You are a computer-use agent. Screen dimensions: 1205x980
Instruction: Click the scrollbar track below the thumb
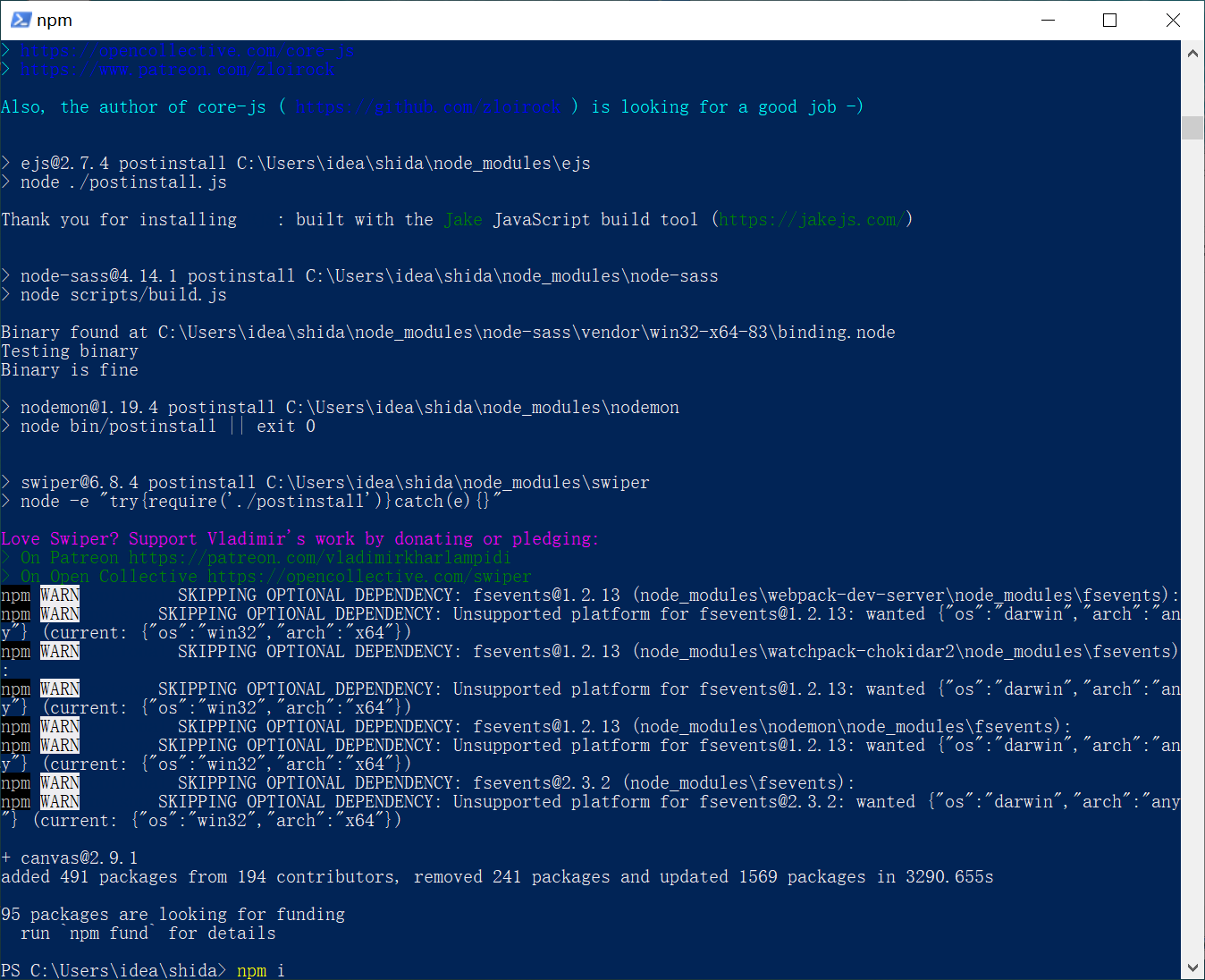1192,536
